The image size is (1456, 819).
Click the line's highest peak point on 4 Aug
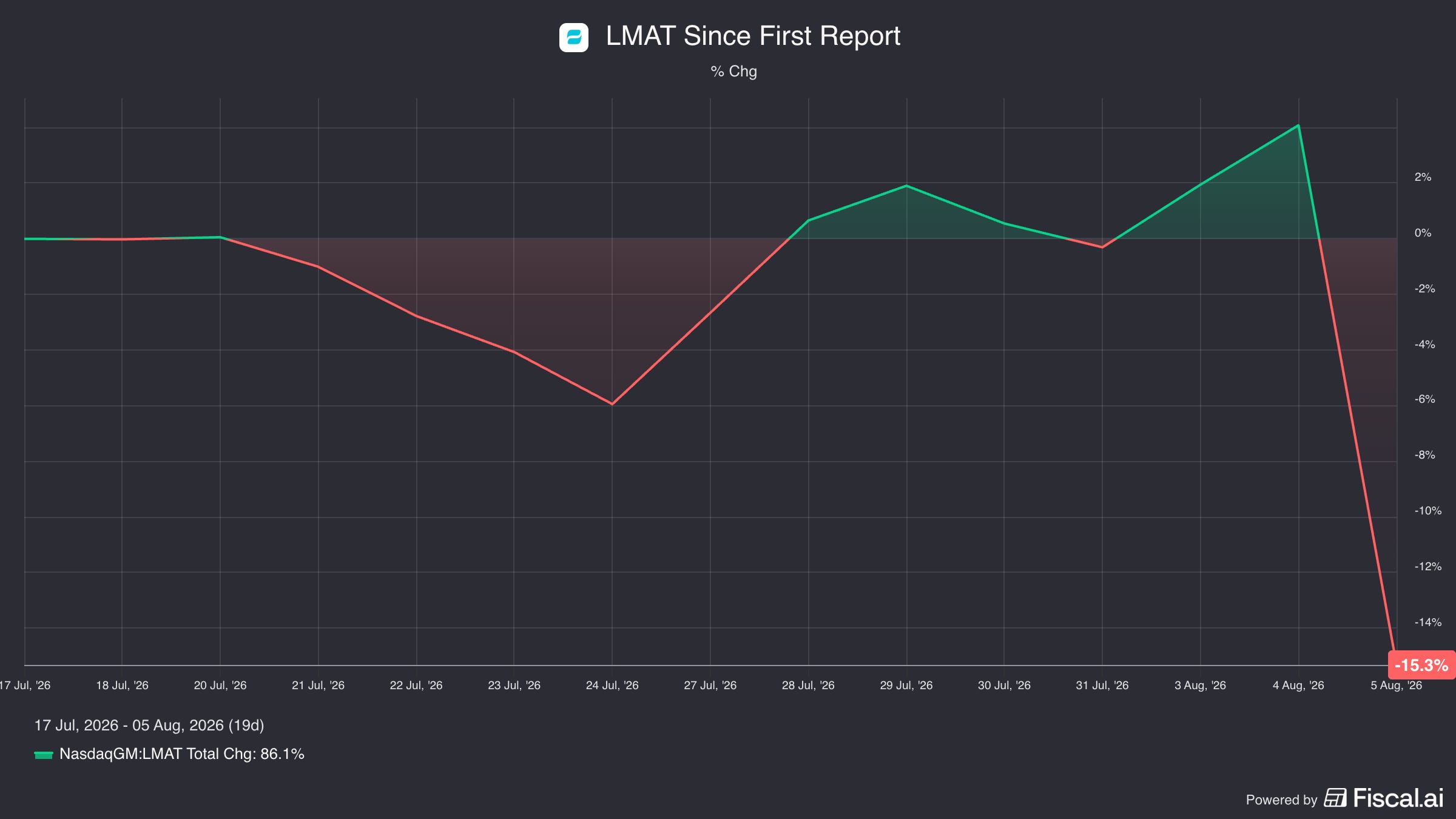click(1298, 126)
